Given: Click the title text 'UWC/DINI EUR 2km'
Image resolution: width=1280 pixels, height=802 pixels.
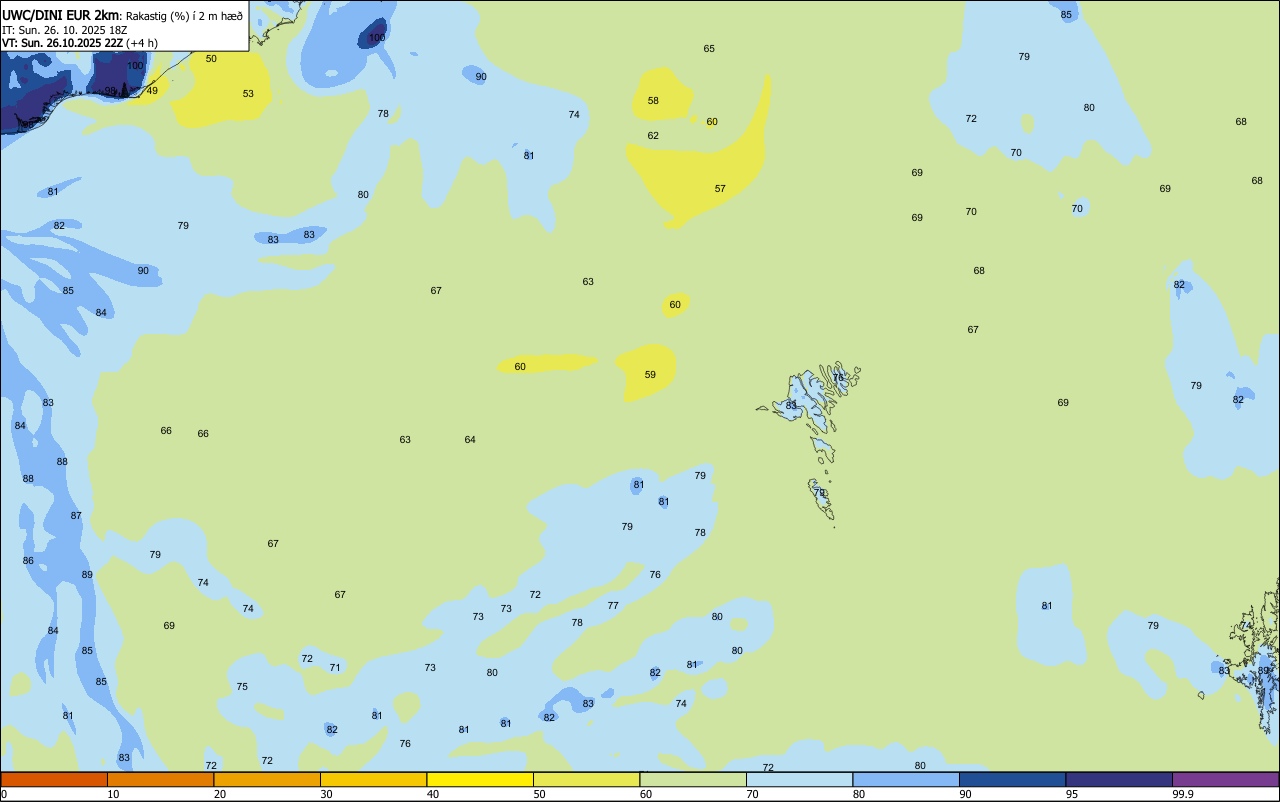Looking at the screenshot, I should [x=61, y=15].
